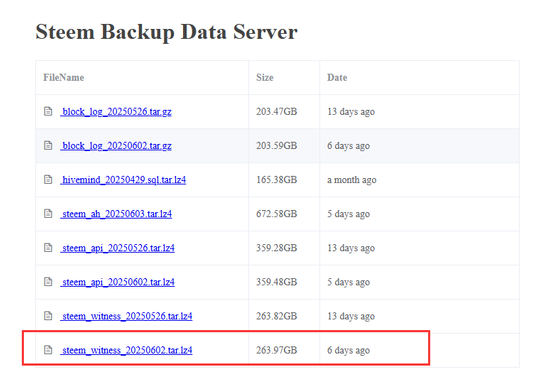Download steem_ah_20250603.tar.lz4 file

click(116, 214)
